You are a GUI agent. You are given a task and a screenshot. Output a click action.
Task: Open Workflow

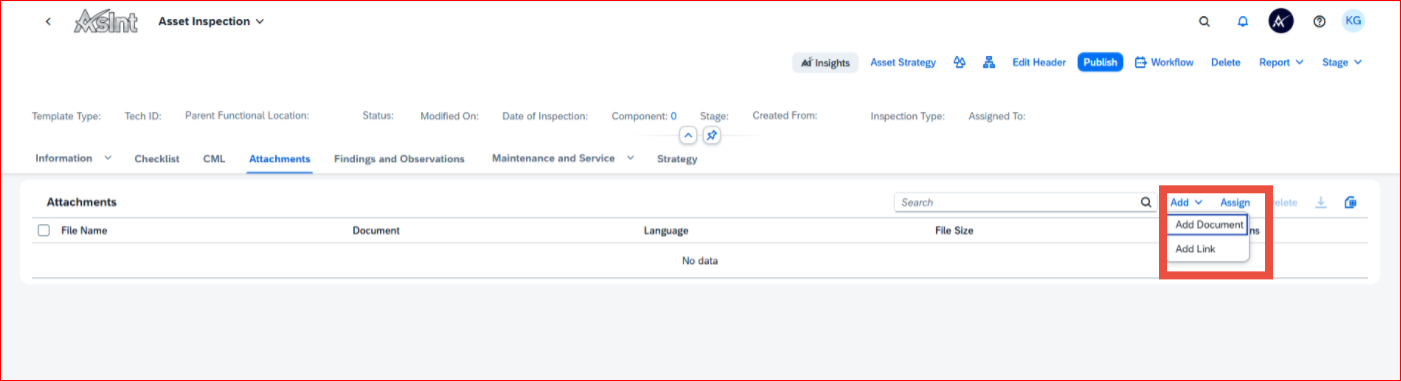pos(1164,62)
